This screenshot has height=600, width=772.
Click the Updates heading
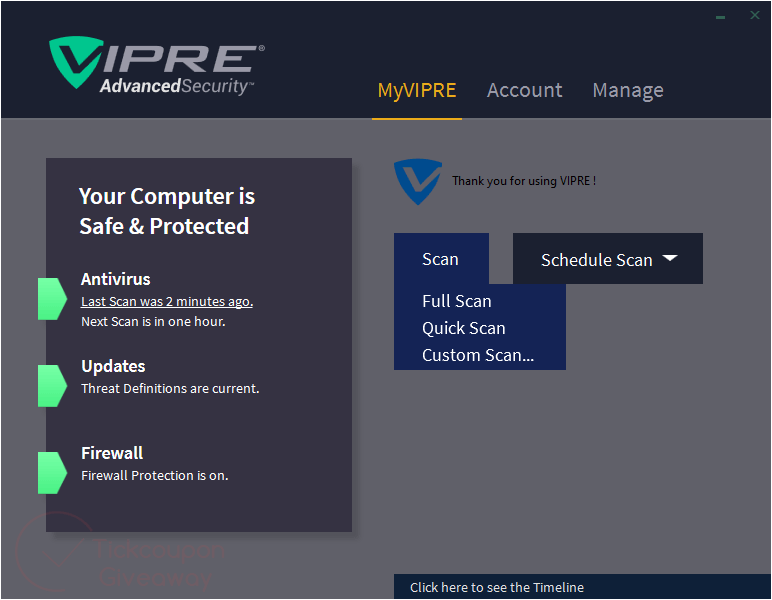click(x=113, y=366)
